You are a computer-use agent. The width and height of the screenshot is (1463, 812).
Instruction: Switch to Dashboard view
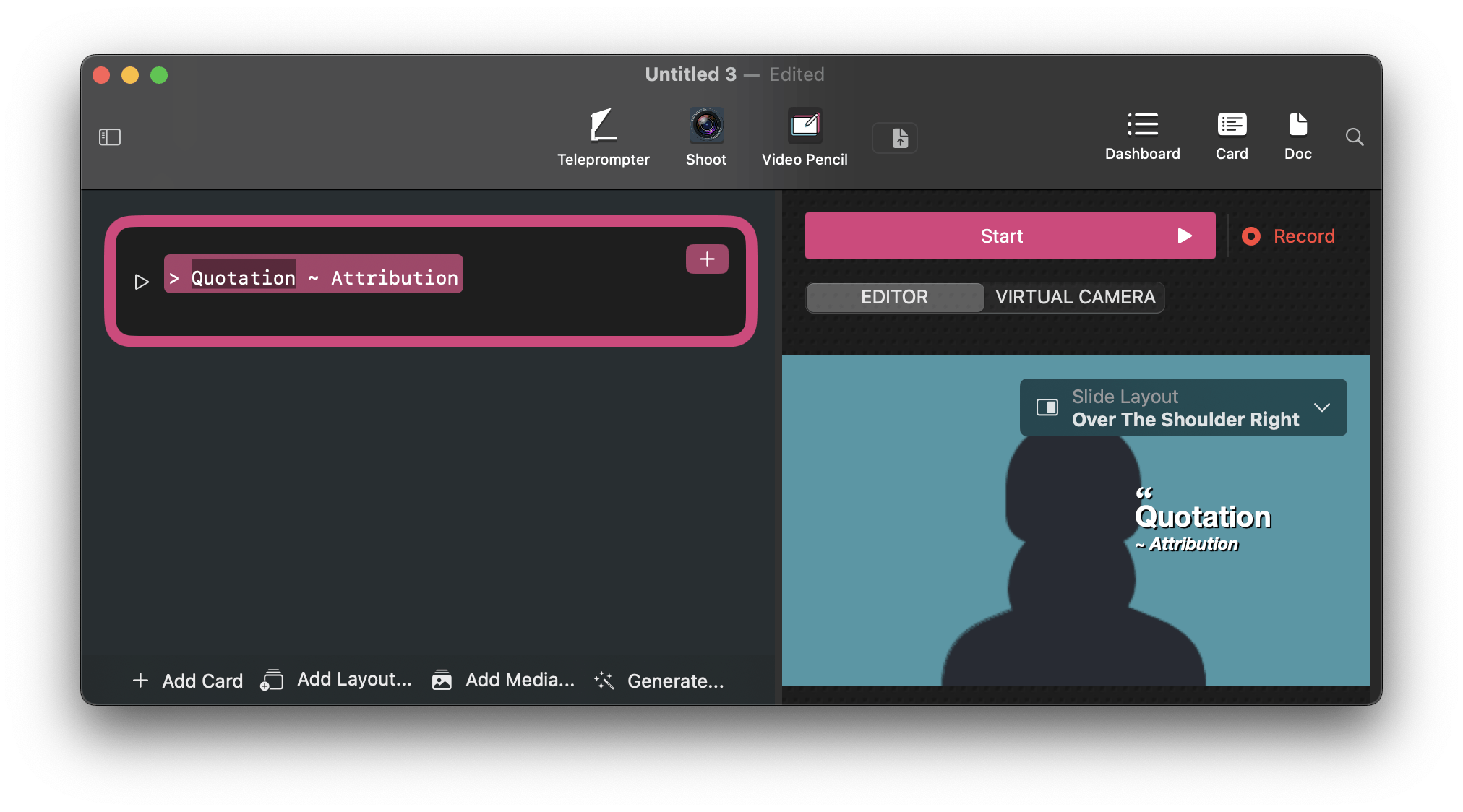click(1142, 137)
